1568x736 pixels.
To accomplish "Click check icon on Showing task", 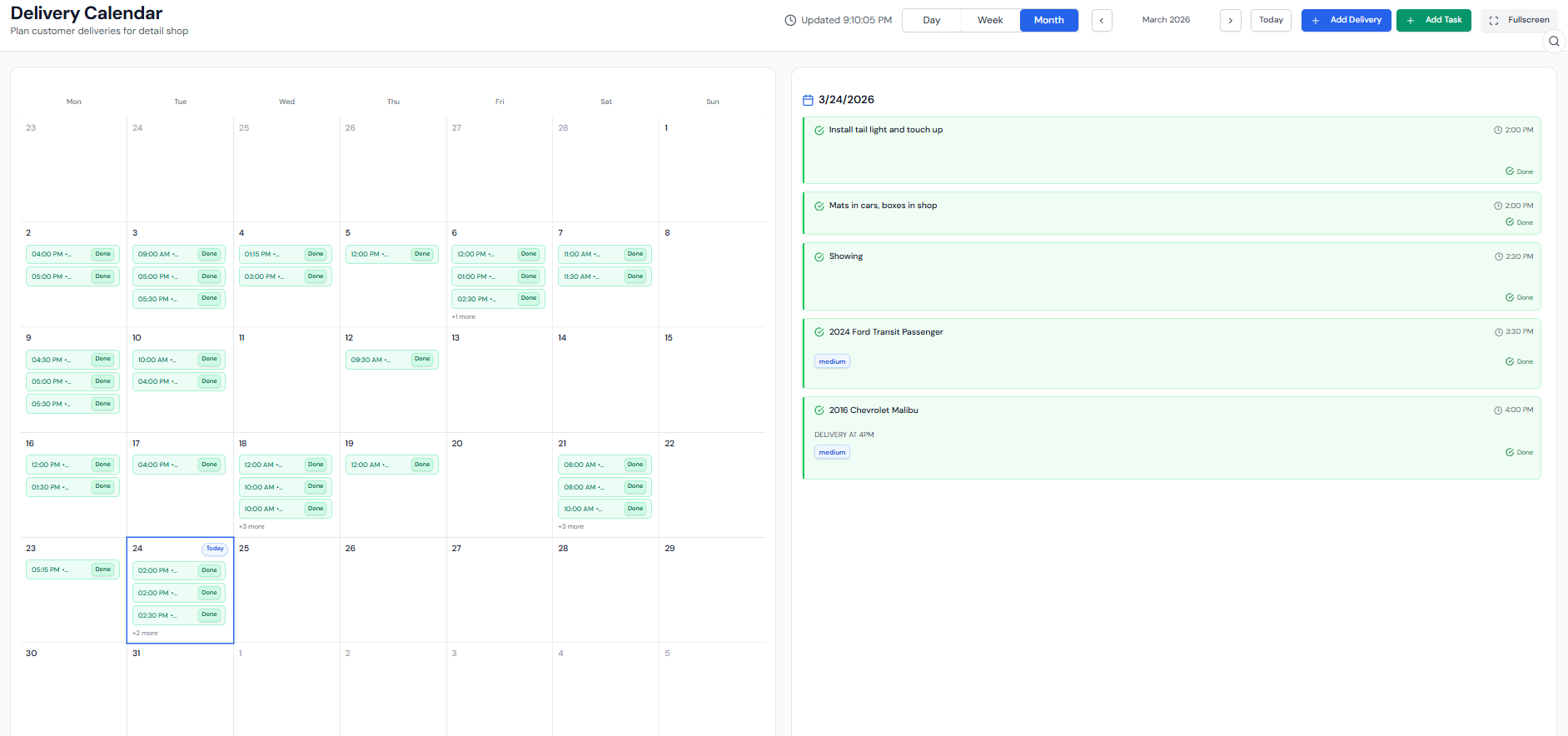I will [819, 256].
